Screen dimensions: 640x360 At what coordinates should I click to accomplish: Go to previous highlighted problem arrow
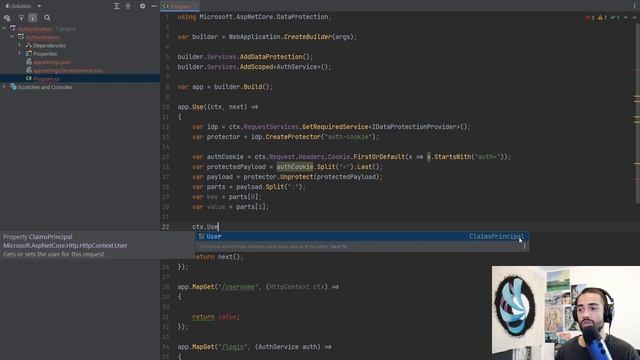pyautogui.click(x=626, y=18)
